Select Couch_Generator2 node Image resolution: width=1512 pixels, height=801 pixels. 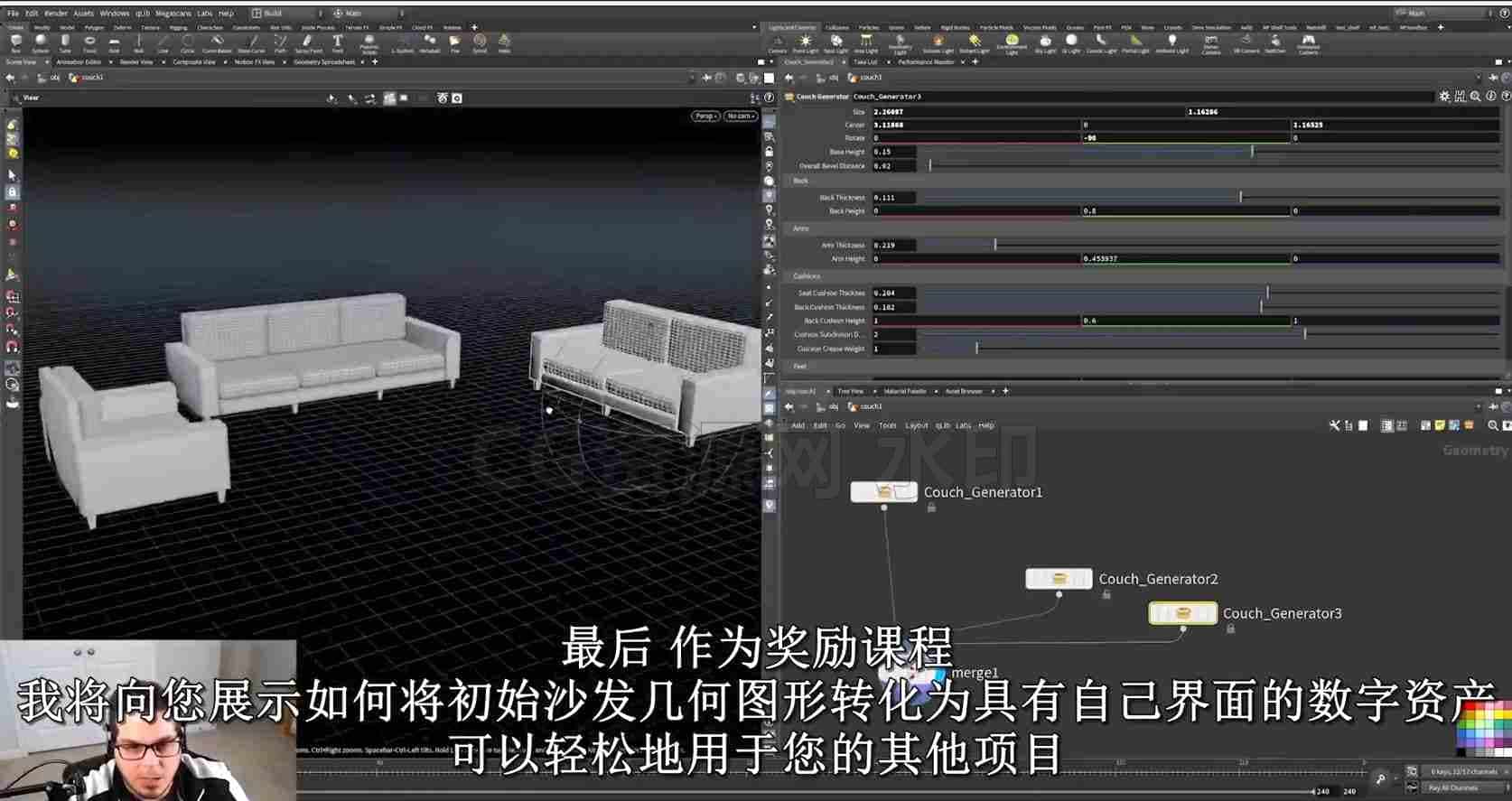[x=1059, y=578]
